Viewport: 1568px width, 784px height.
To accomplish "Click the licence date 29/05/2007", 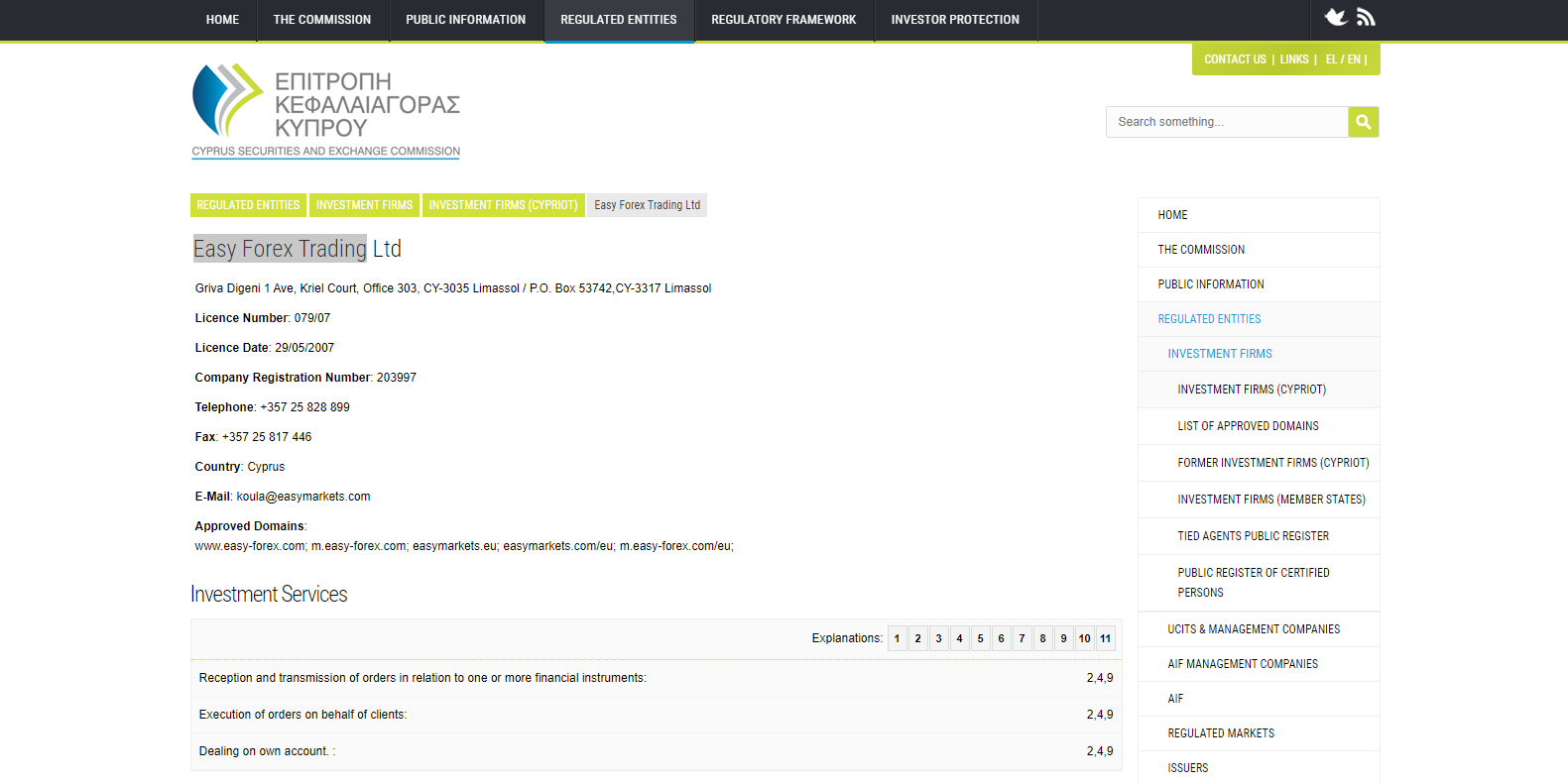I will click(304, 348).
